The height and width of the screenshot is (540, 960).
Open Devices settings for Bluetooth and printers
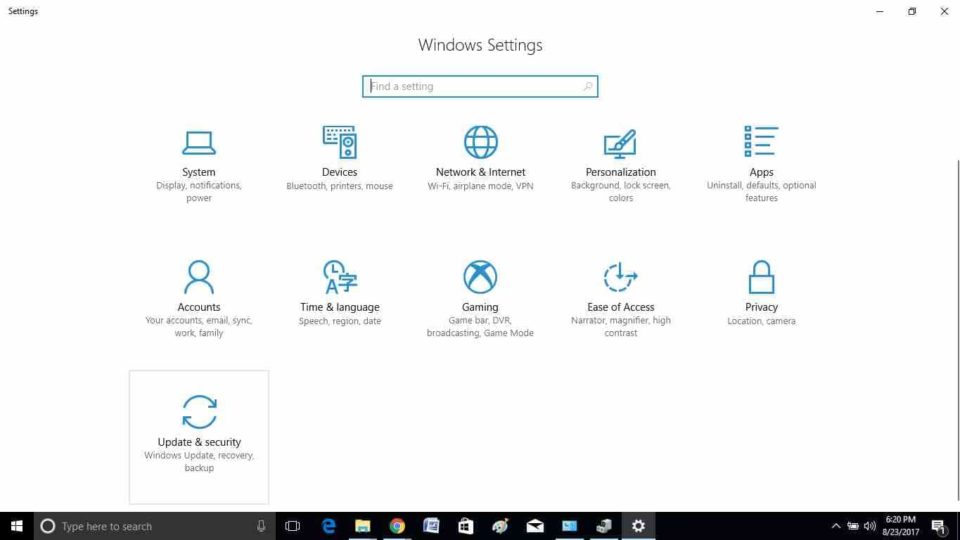pyautogui.click(x=340, y=160)
